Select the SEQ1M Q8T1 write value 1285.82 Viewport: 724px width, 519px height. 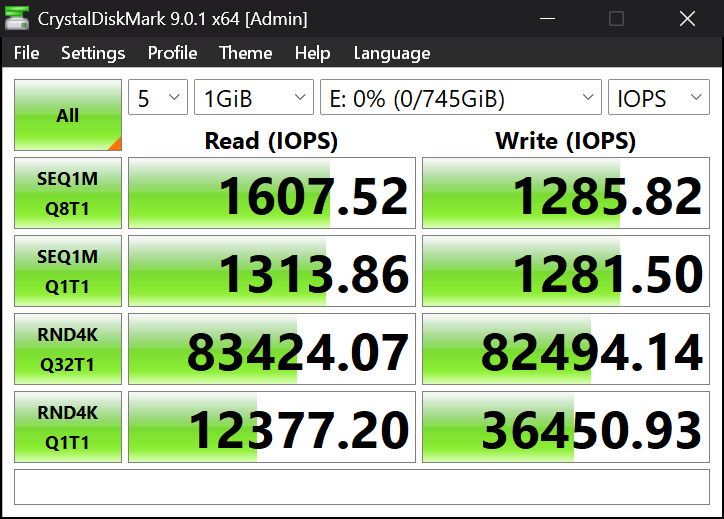click(x=566, y=193)
